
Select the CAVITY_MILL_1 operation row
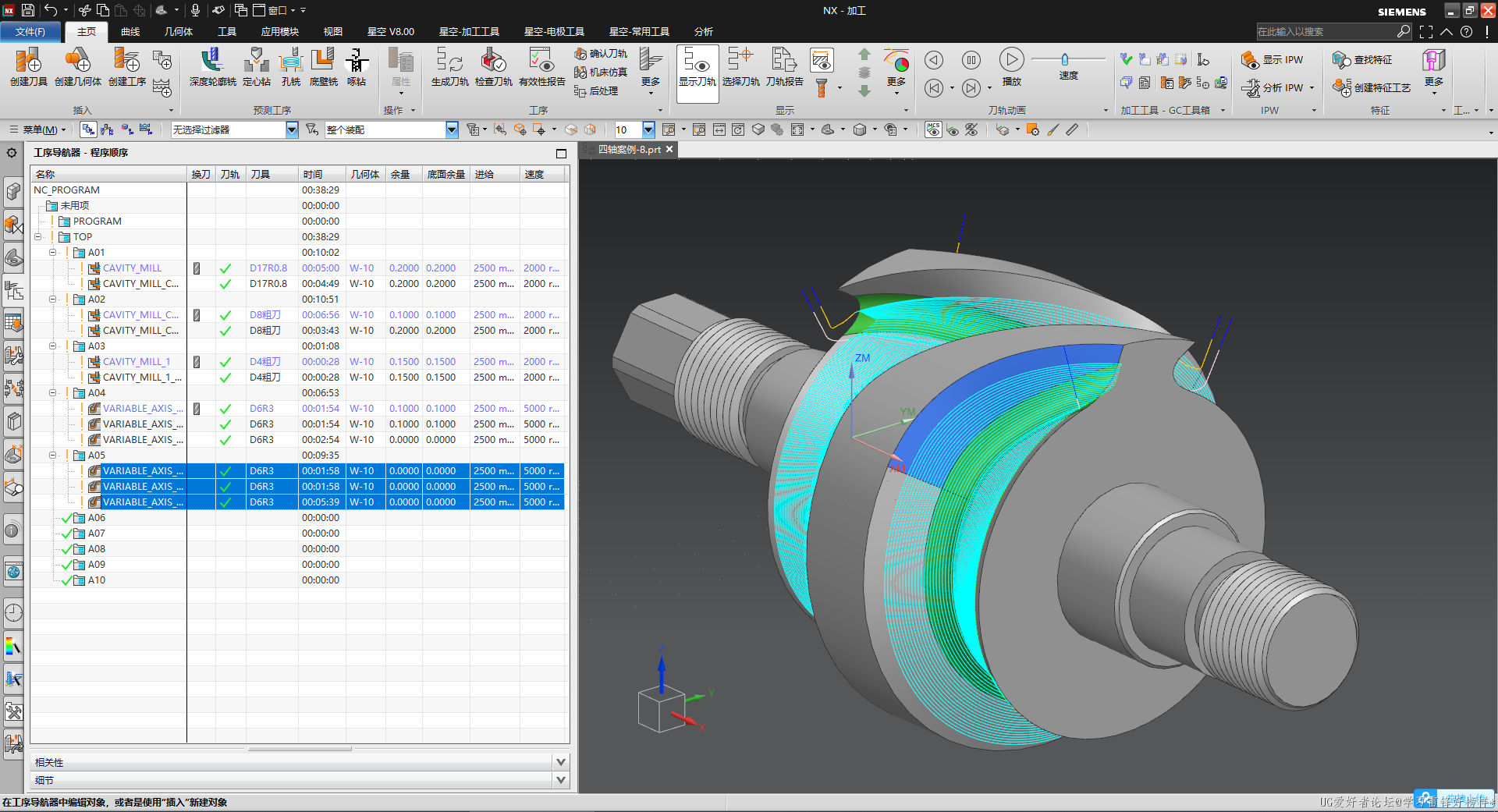coord(297,361)
